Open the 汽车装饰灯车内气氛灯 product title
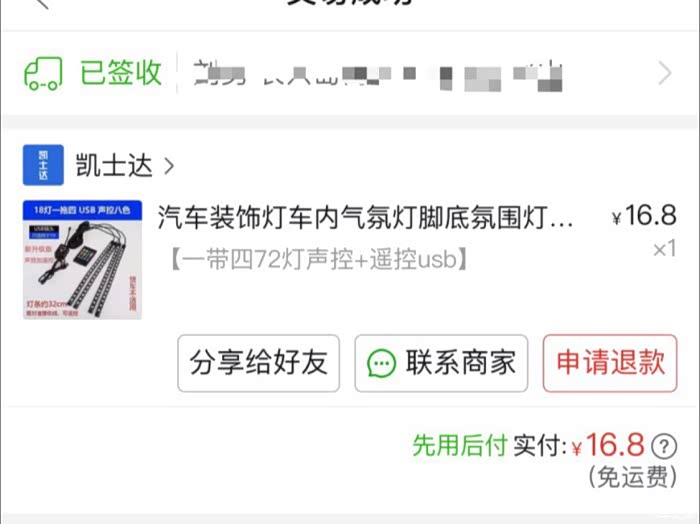This screenshot has height=524, width=700. 365,218
